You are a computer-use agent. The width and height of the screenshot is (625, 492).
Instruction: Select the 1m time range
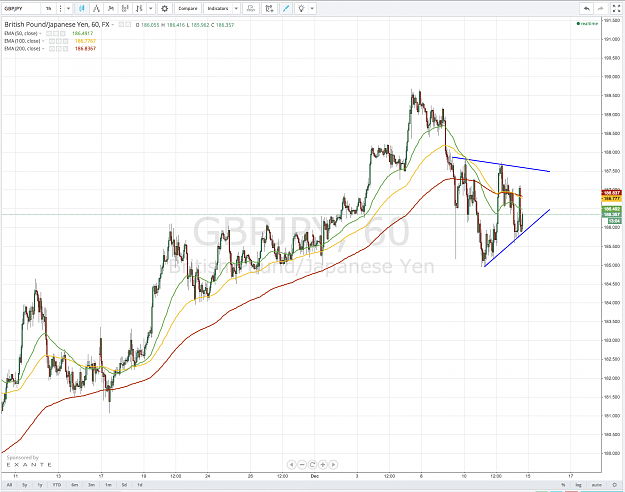(108, 485)
